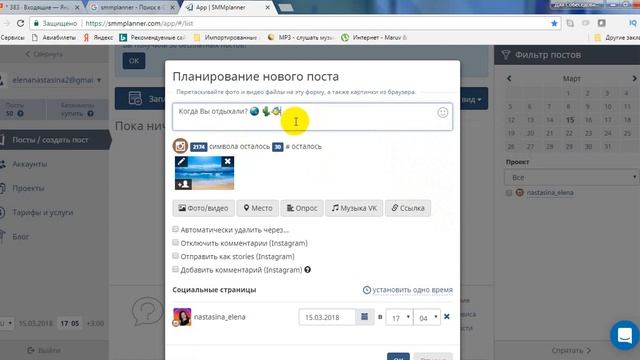Remove nastasina_elena page from post

tap(447, 317)
